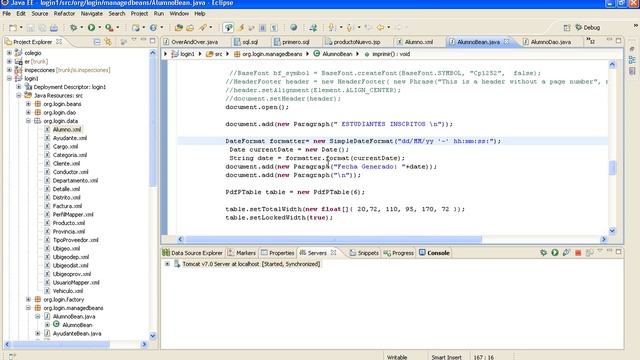Screen dimensions: 640x360
Task: Click the Start server in profile mode icon
Action: pyautogui.click(x=566, y=253)
